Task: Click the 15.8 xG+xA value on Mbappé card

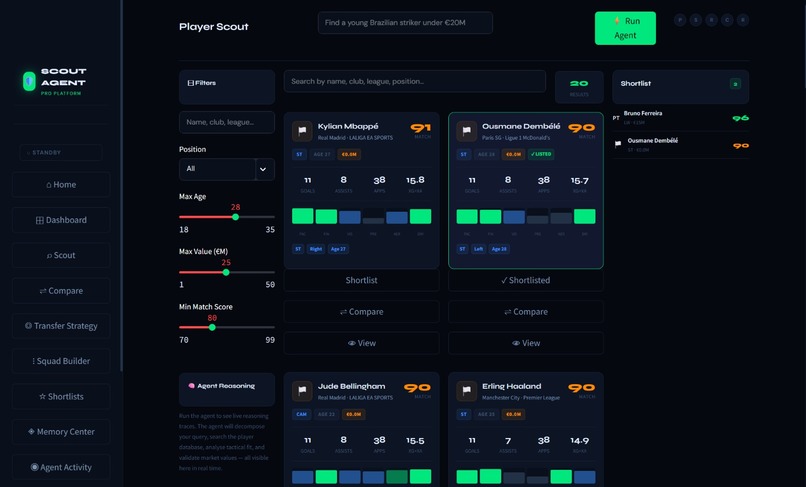Action: 415,180
